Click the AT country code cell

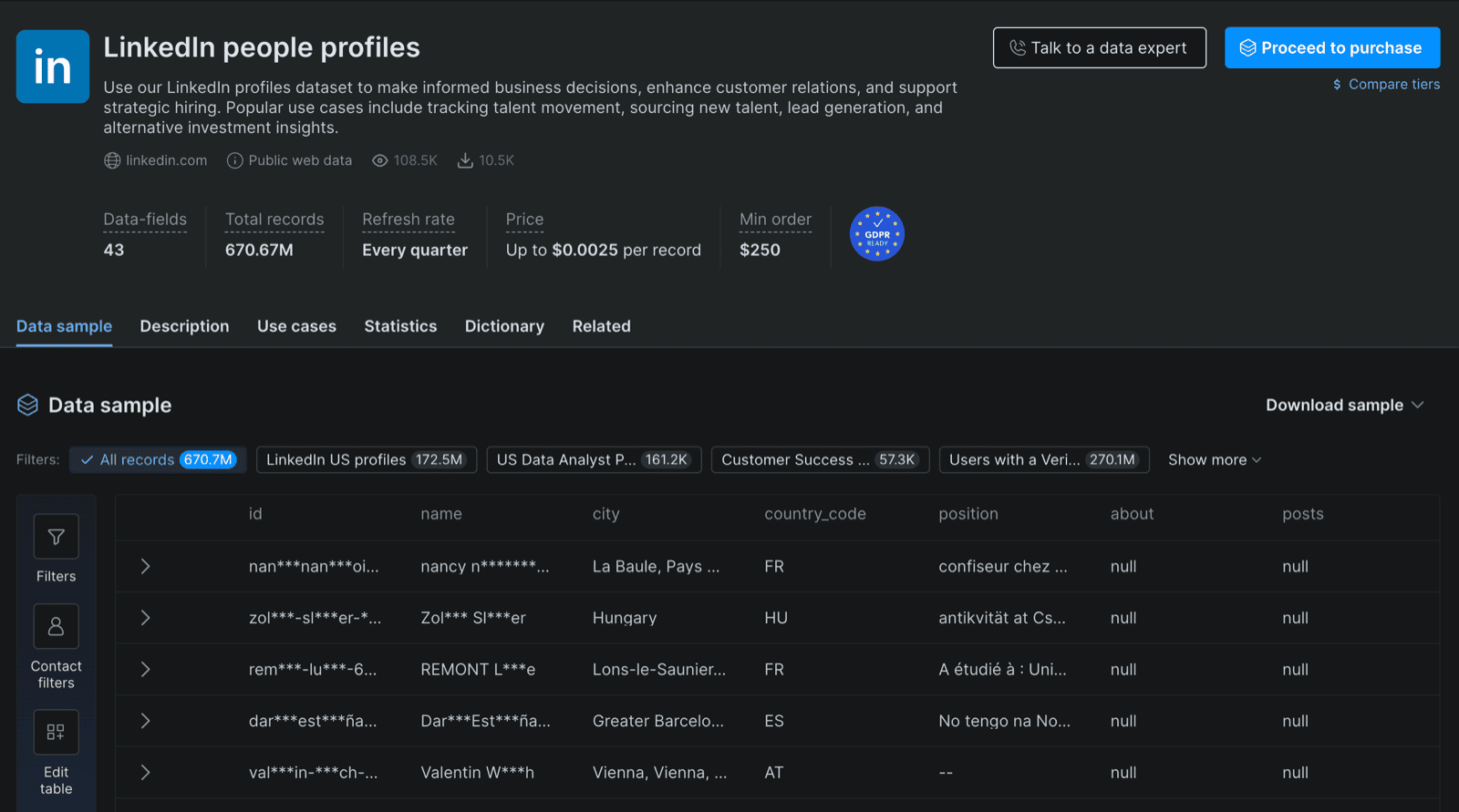point(774,772)
